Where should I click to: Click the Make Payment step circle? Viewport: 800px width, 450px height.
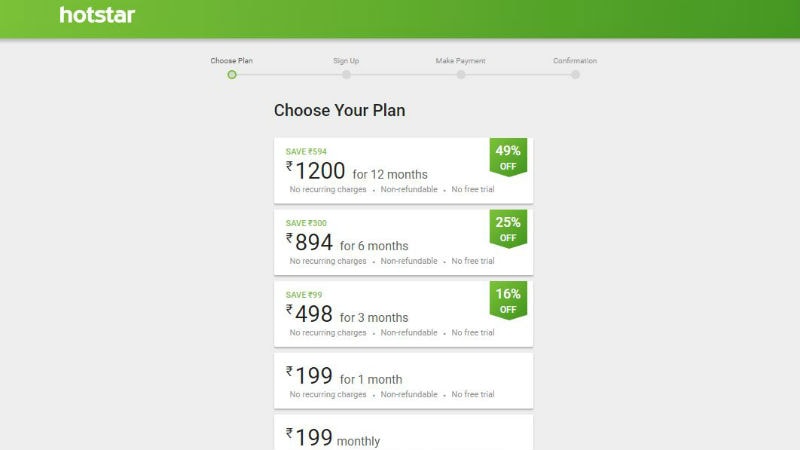point(461,74)
